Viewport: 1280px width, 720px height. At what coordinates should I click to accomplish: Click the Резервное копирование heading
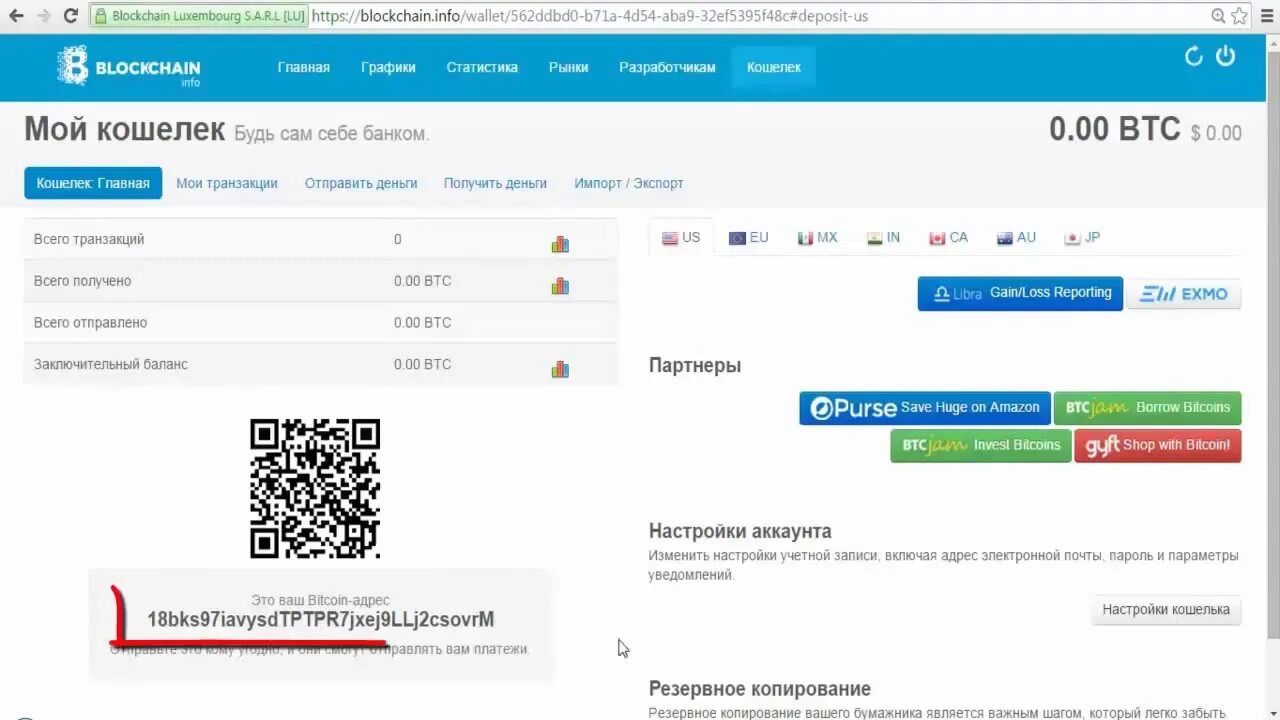tap(760, 689)
